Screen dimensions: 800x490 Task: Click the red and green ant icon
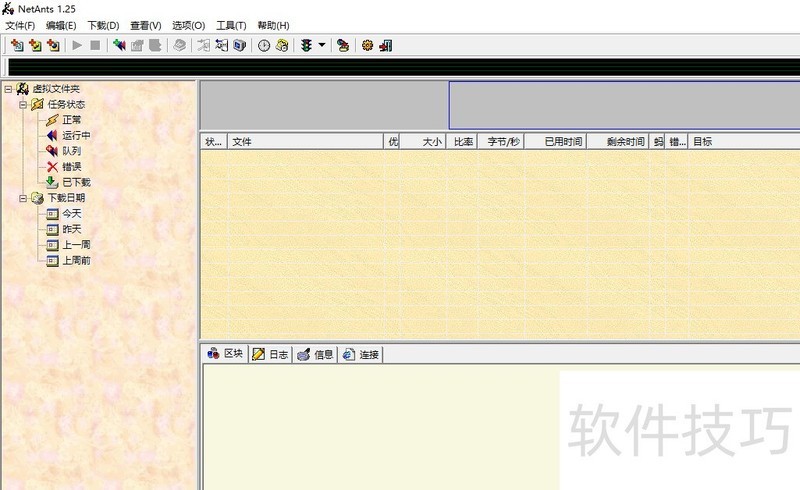pos(343,45)
